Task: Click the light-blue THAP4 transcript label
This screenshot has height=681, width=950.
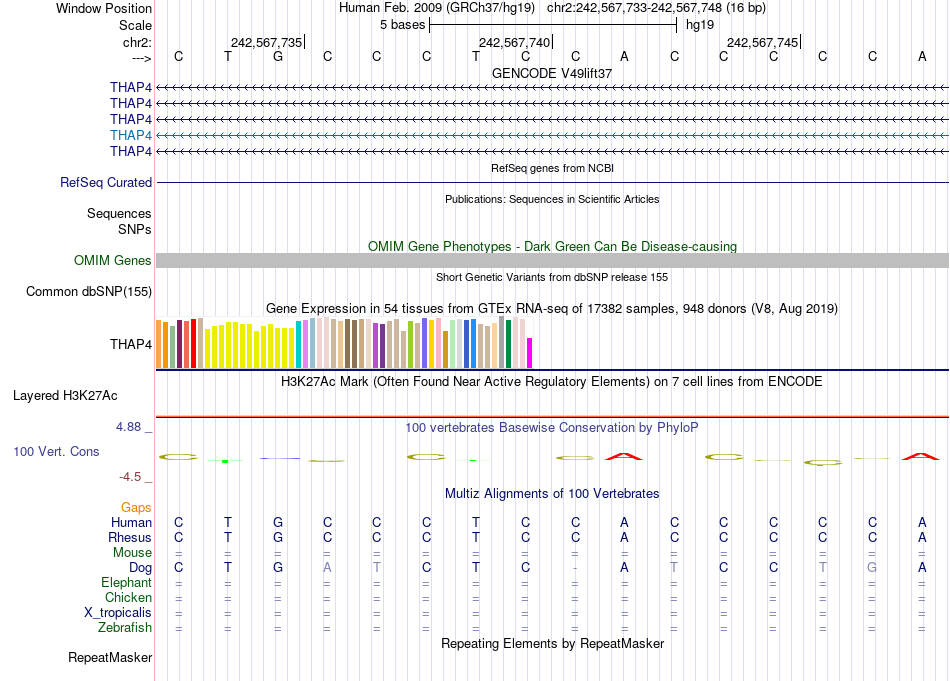Action: (x=131, y=135)
